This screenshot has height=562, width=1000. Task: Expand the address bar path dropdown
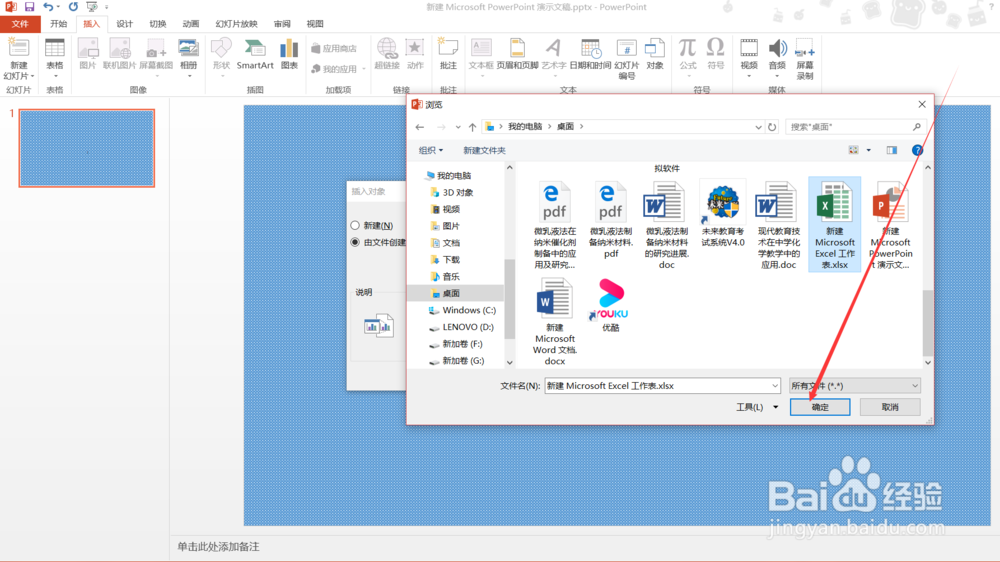click(758, 127)
